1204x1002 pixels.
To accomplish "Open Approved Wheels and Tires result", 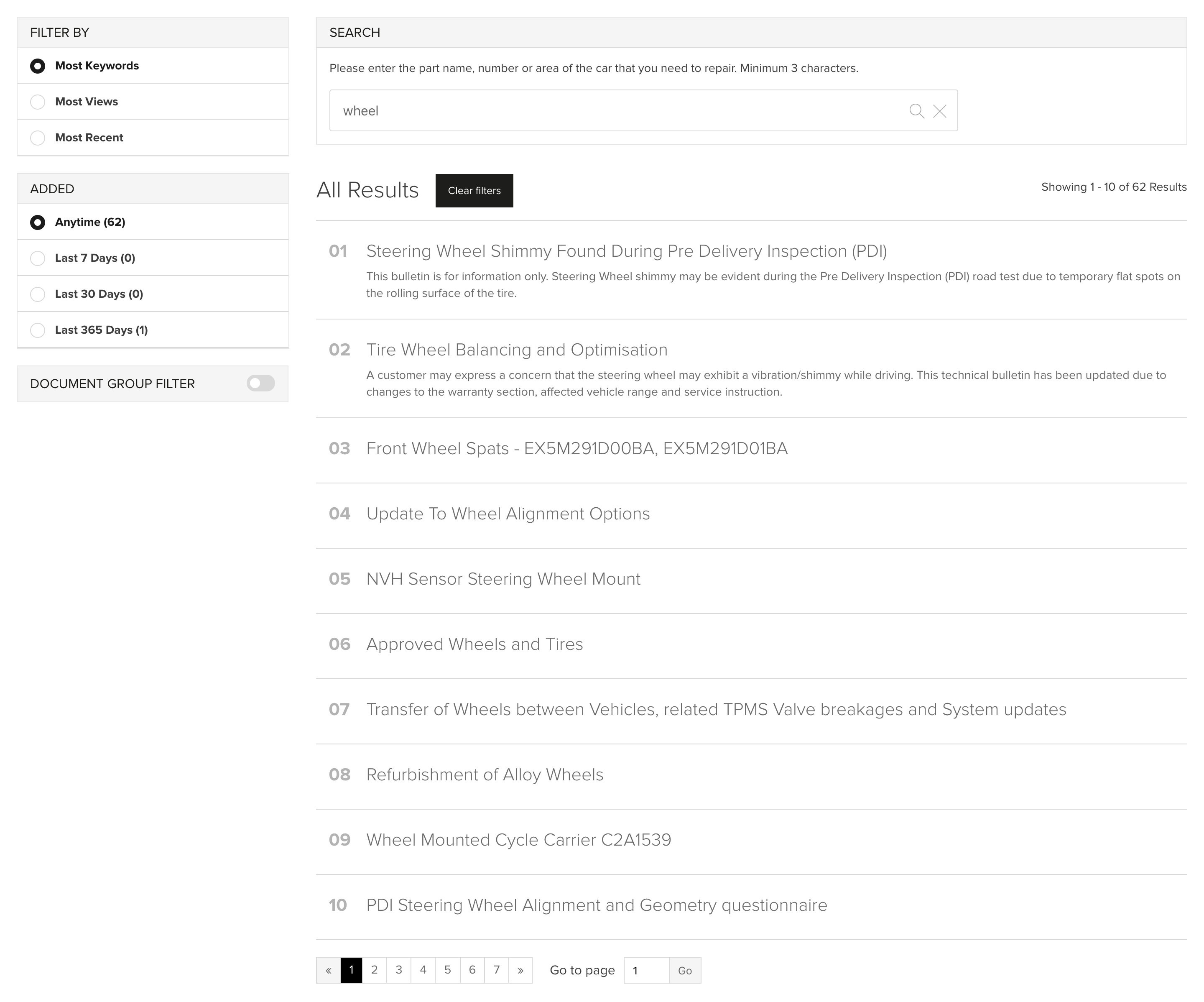I will pyautogui.click(x=475, y=645).
